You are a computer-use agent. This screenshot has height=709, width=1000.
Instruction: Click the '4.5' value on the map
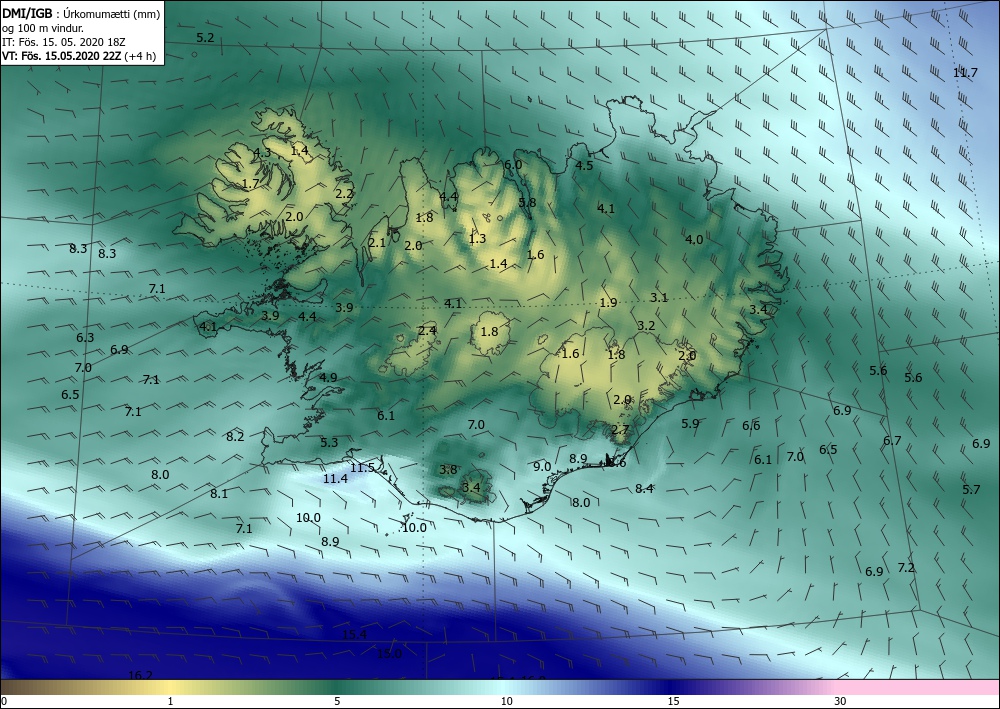coord(584,166)
